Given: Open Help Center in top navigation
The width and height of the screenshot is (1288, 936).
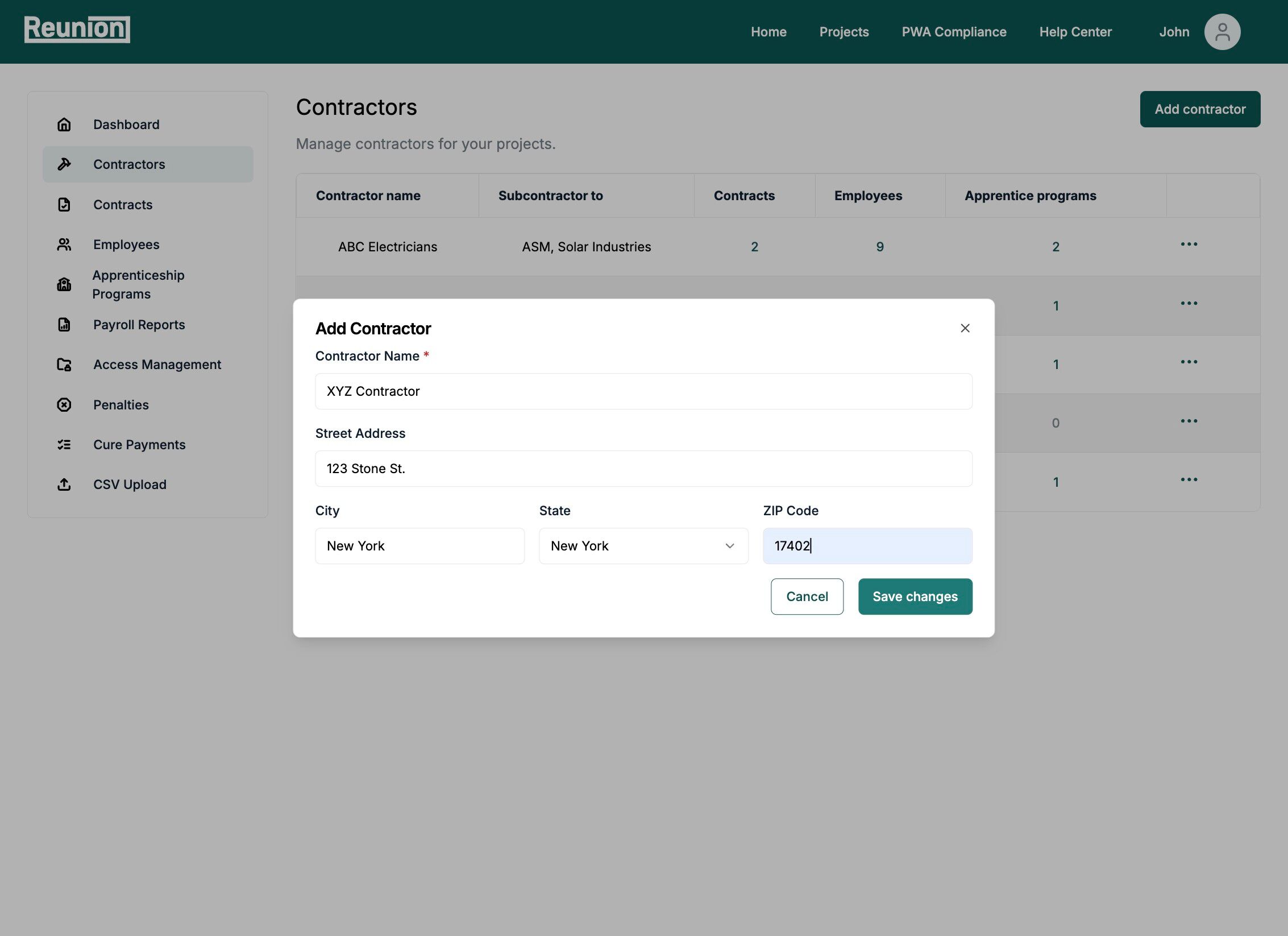Looking at the screenshot, I should pyautogui.click(x=1075, y=32).
